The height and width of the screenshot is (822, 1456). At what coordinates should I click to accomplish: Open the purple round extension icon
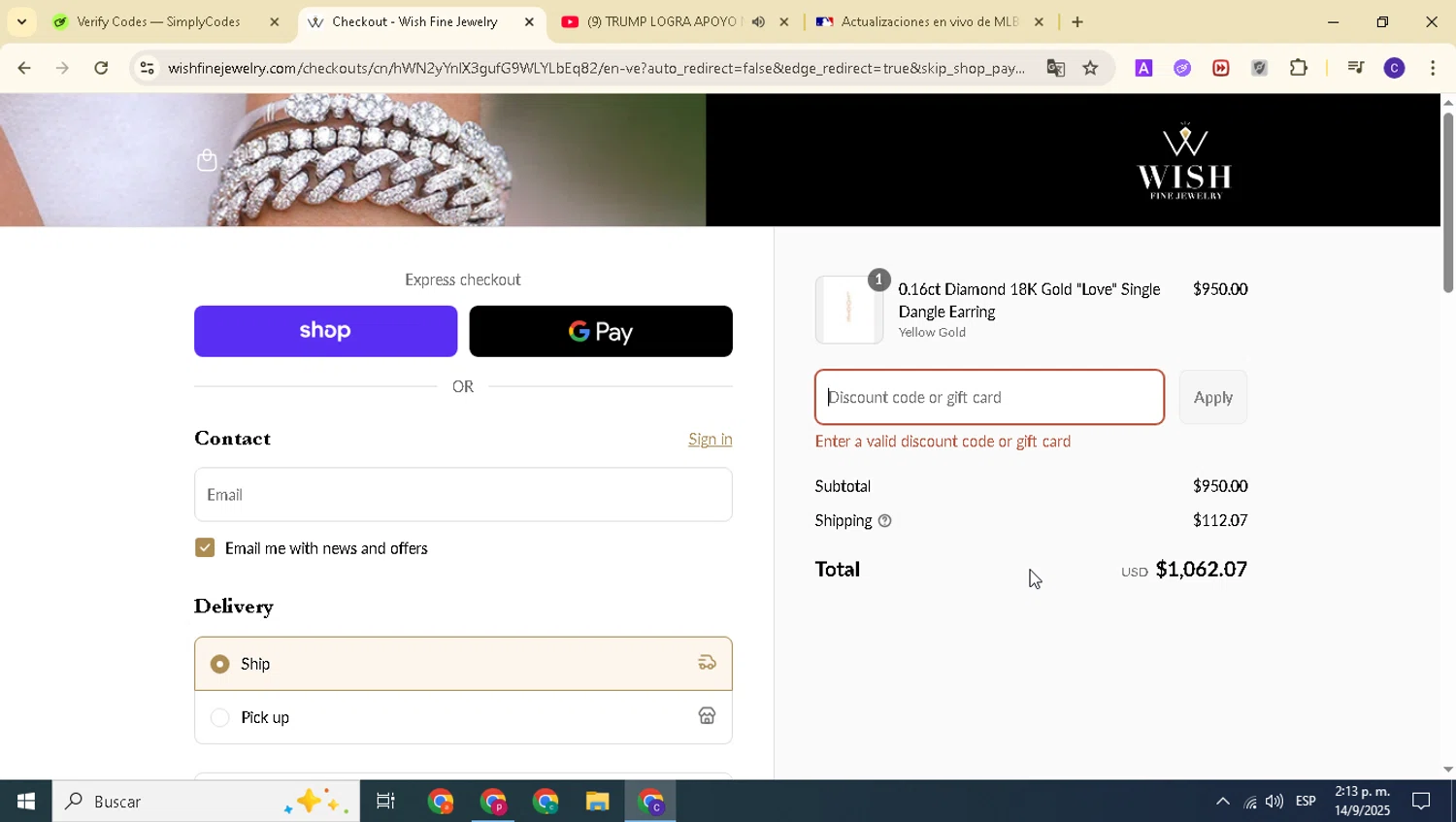point(1182,68)
